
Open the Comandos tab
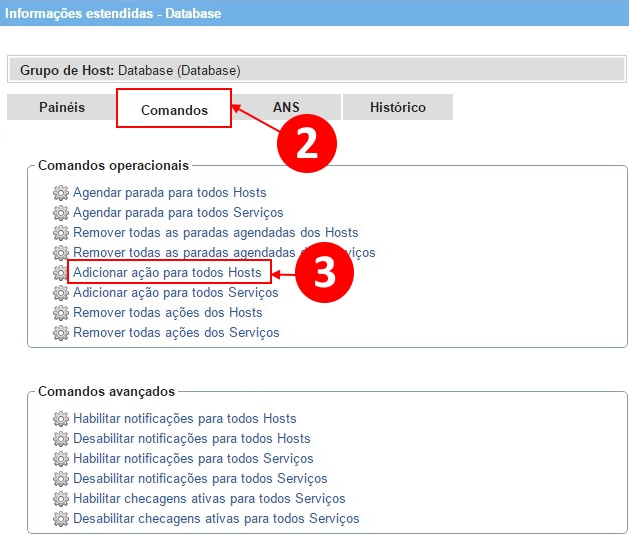pyautogui.click(x=174, y=109)
